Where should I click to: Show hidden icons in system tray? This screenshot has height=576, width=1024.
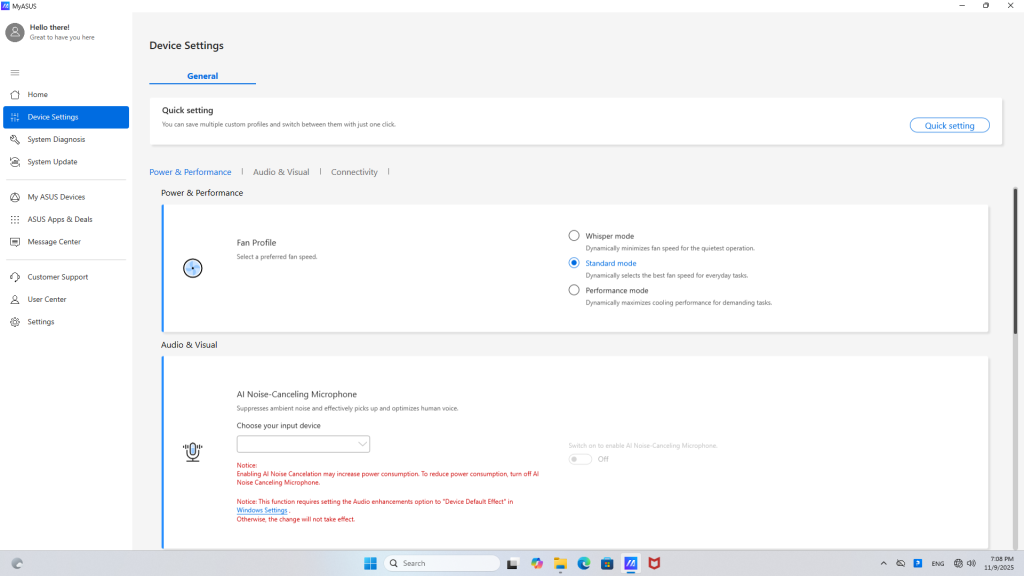tap(882, 564)
